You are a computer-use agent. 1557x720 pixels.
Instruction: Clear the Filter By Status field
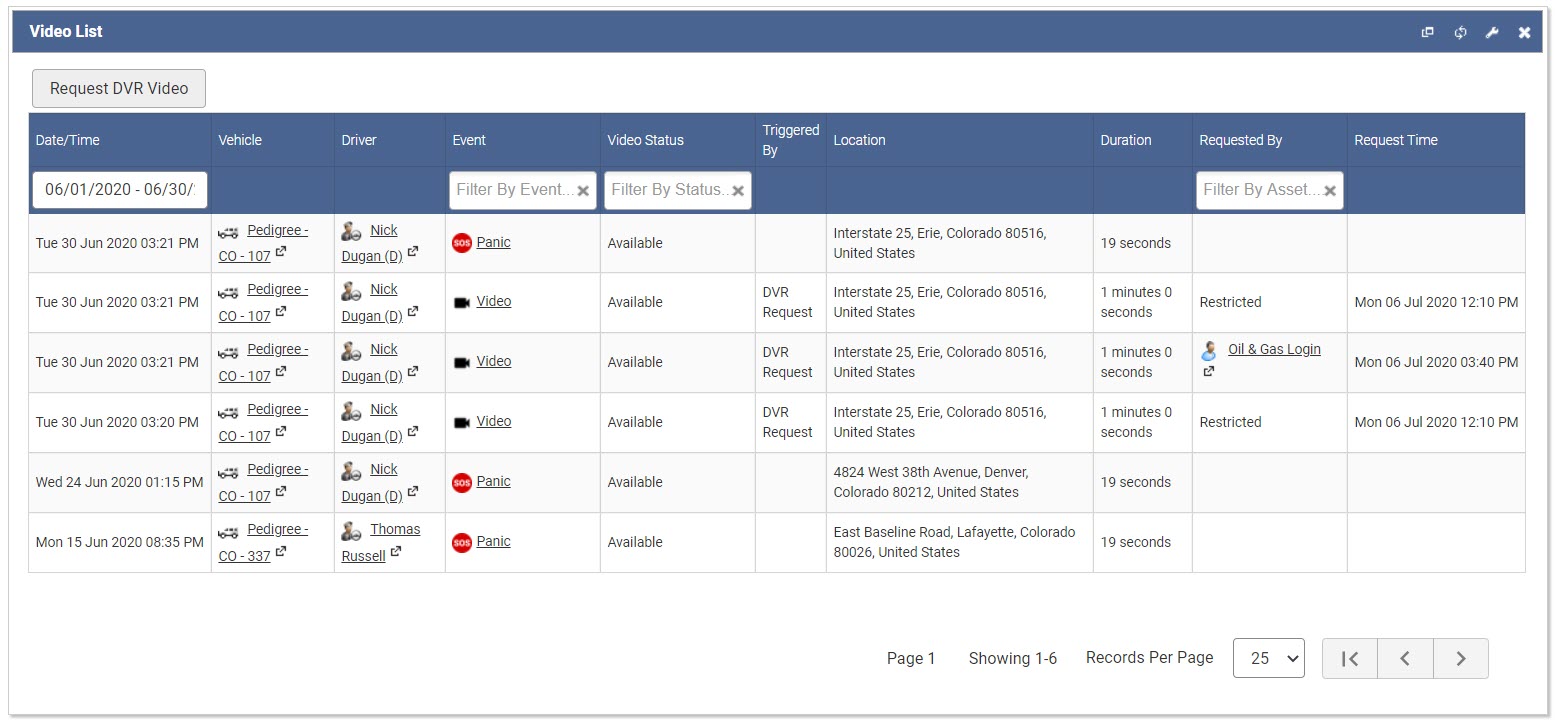[x=738, y=191]
